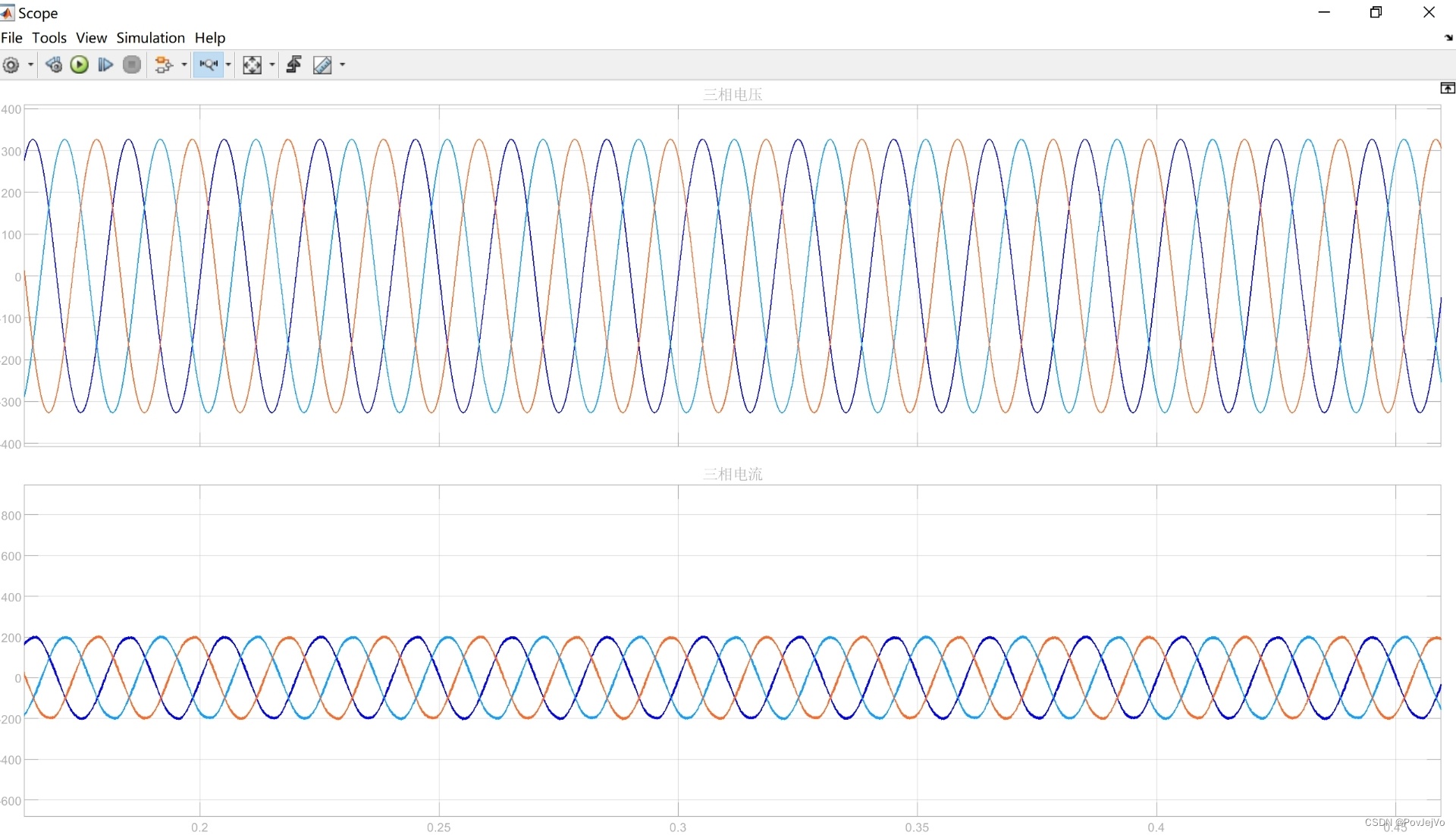Open the Tools menu
This screenshot has height=835, width=1456.
click(49, 38)
